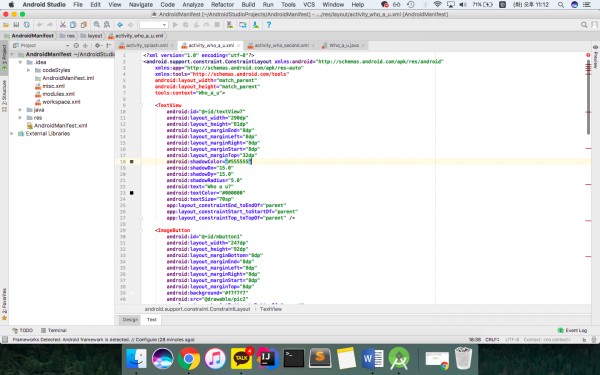
Task: Click the Project panel settings gear icon
Action: (97, 45)
